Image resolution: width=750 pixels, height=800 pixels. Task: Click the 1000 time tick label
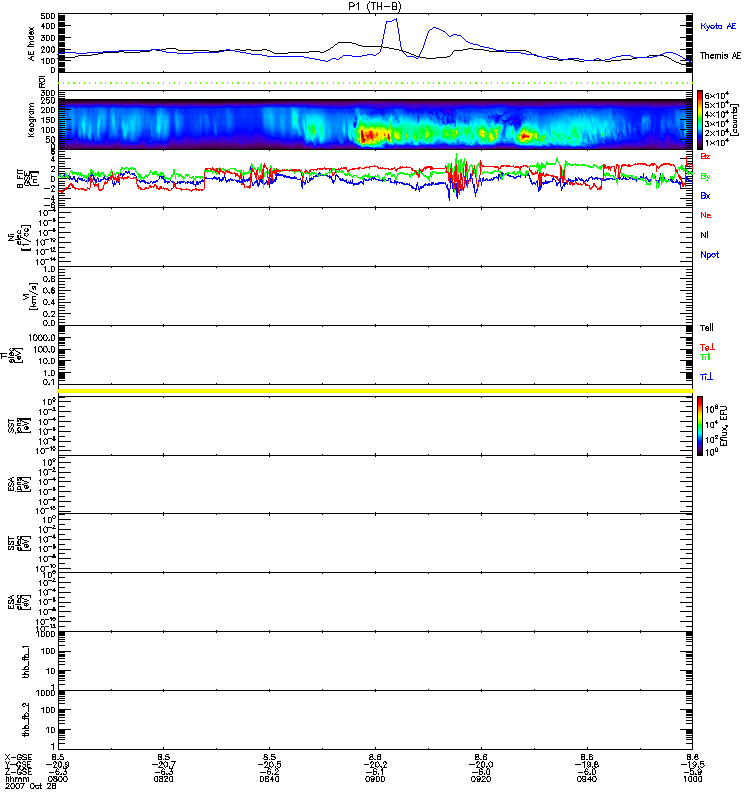pos(692,779)
